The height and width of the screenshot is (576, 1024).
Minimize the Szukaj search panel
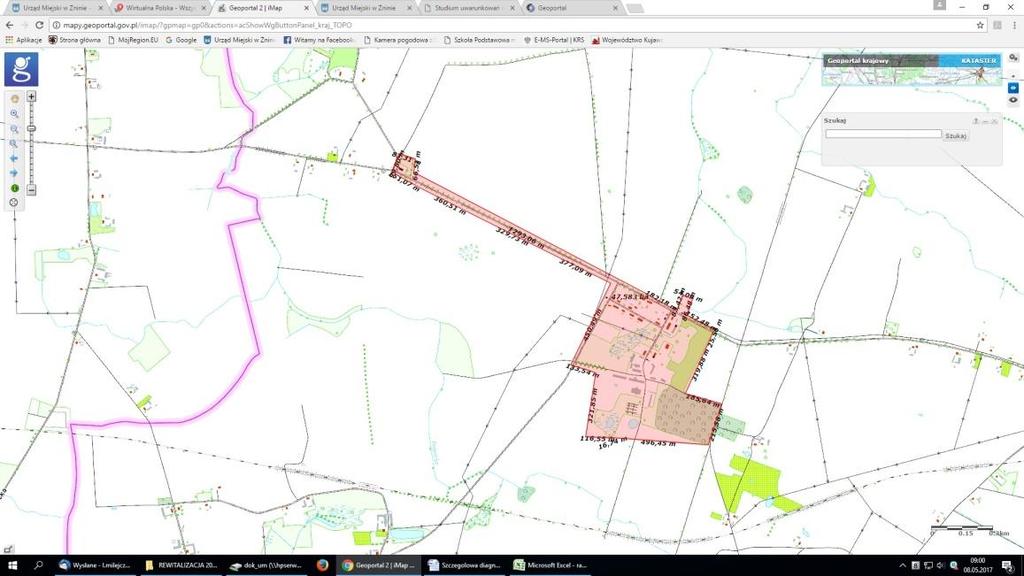point(985,121)
